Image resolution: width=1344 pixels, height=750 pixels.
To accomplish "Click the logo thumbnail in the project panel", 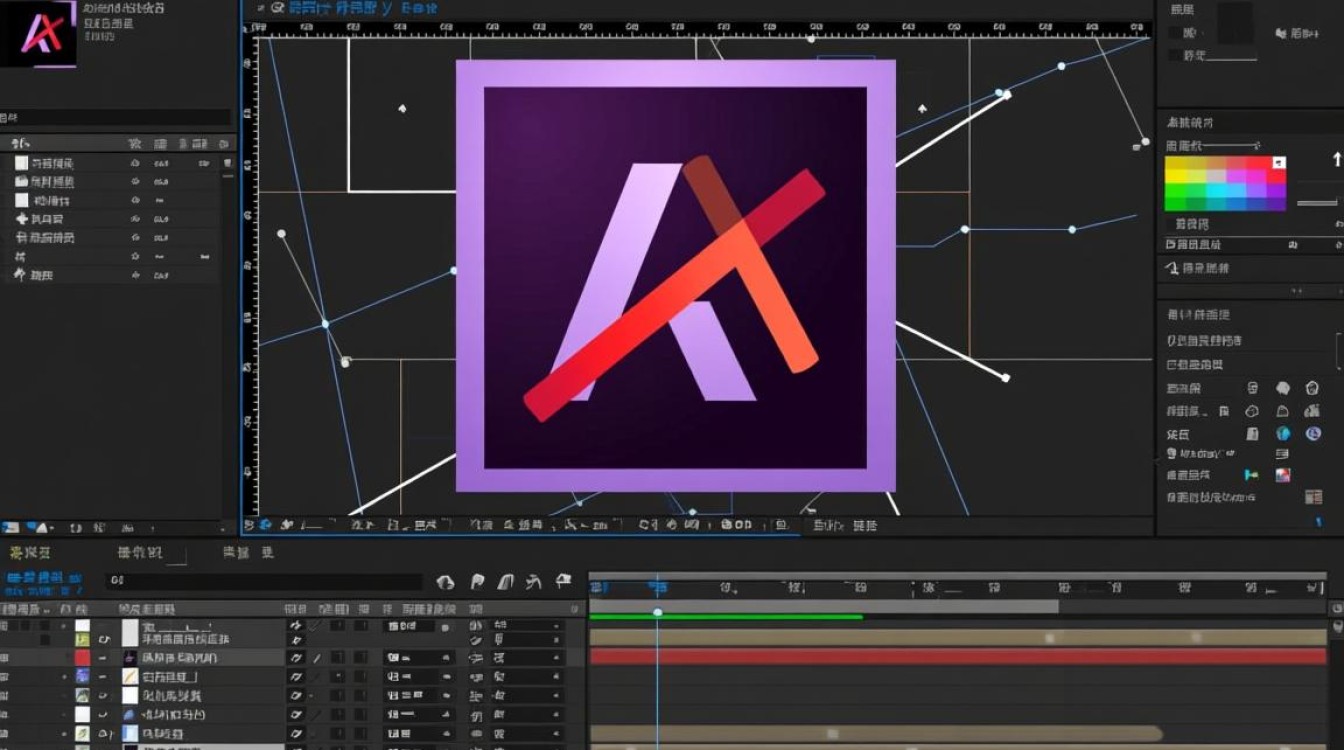I will [x=38, y=33].
